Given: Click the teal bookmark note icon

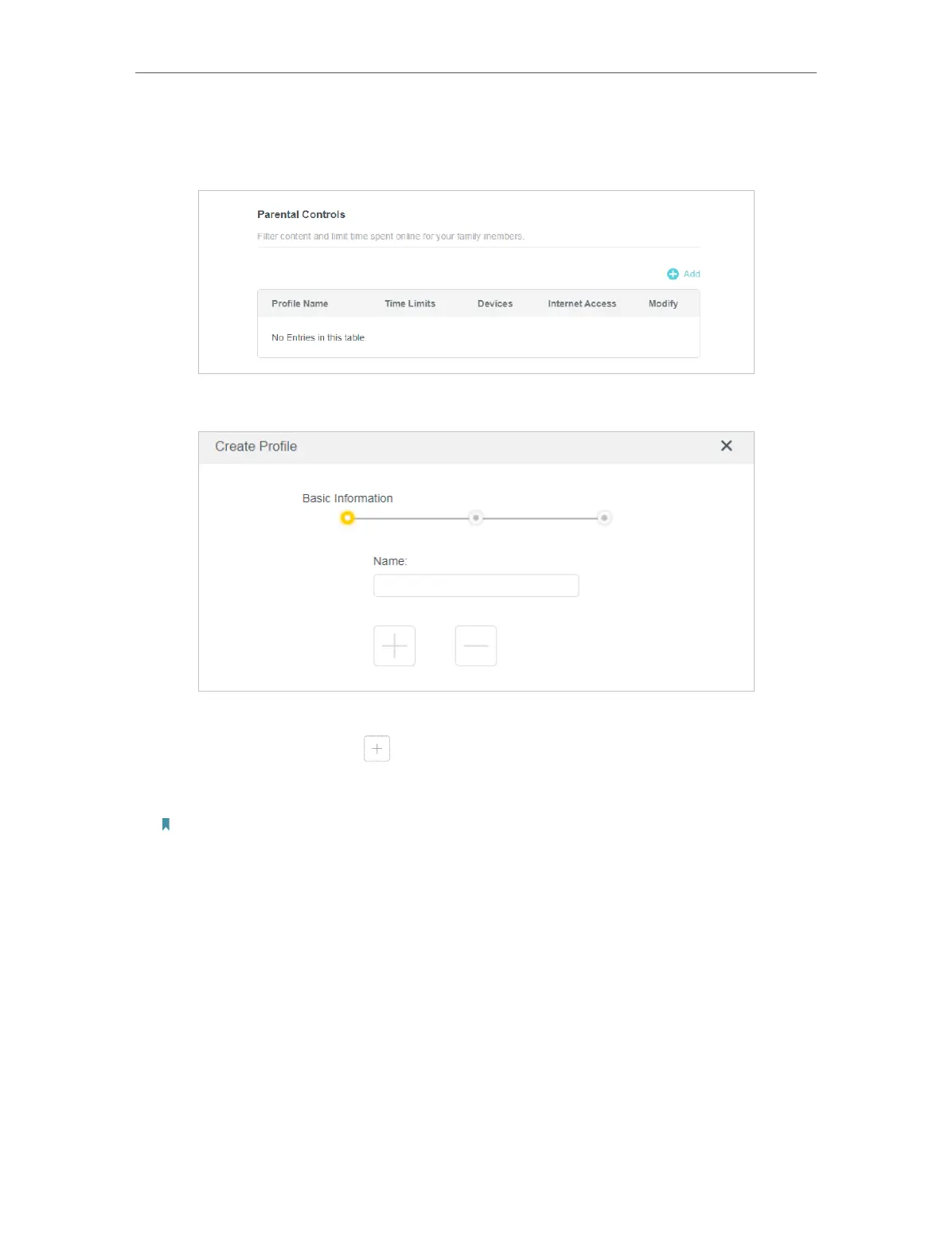Looking at the screenshot, I should (166, 824).
